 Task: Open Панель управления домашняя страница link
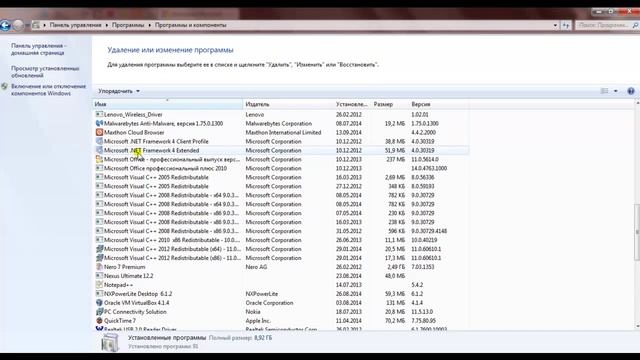38,49
